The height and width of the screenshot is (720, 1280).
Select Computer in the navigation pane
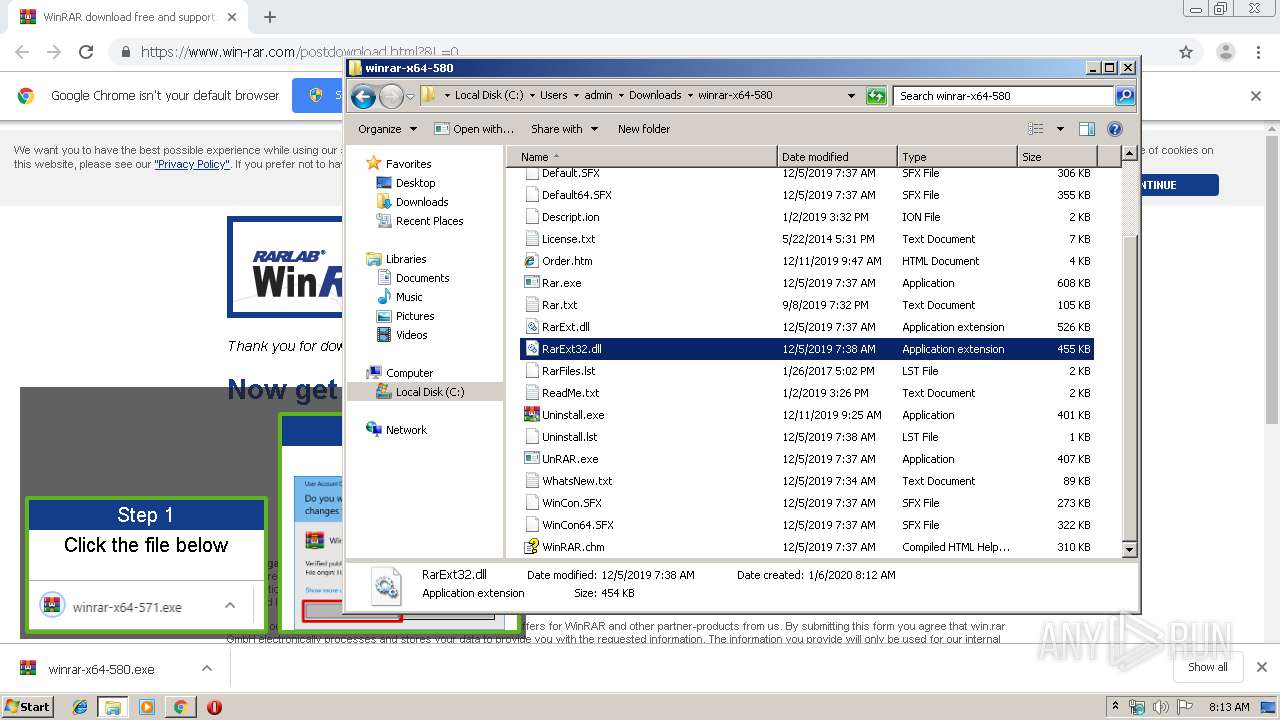tap(409, 373)
